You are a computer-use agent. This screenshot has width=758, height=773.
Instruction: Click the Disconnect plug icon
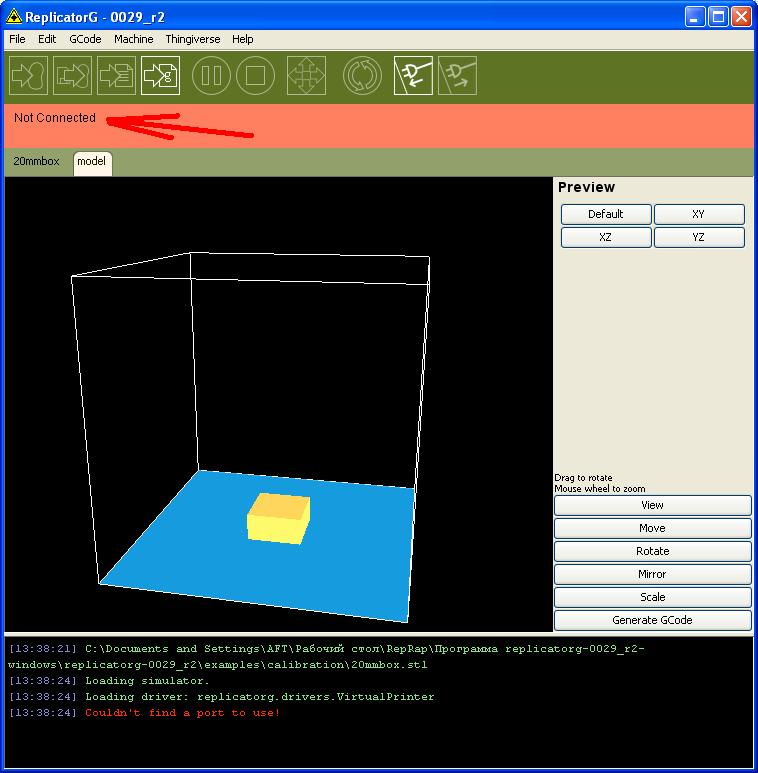coord(457,75)
